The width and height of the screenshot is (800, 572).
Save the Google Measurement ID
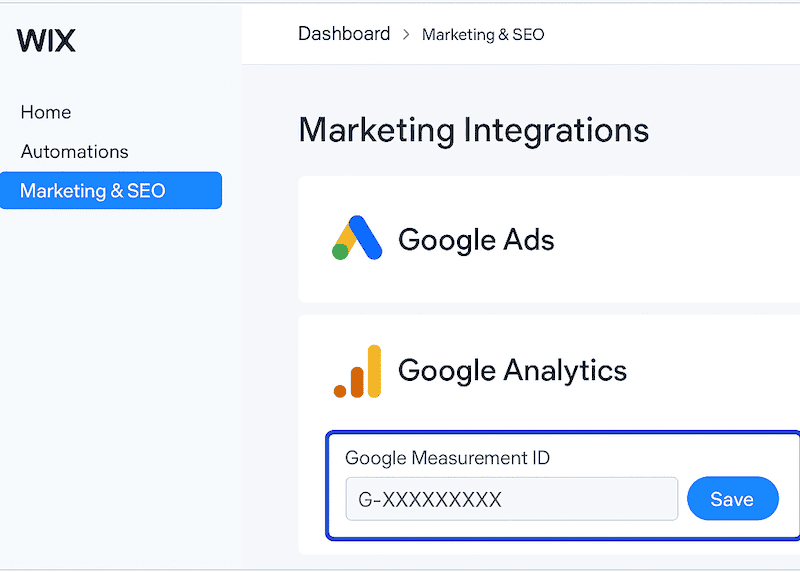click(733, 499)
